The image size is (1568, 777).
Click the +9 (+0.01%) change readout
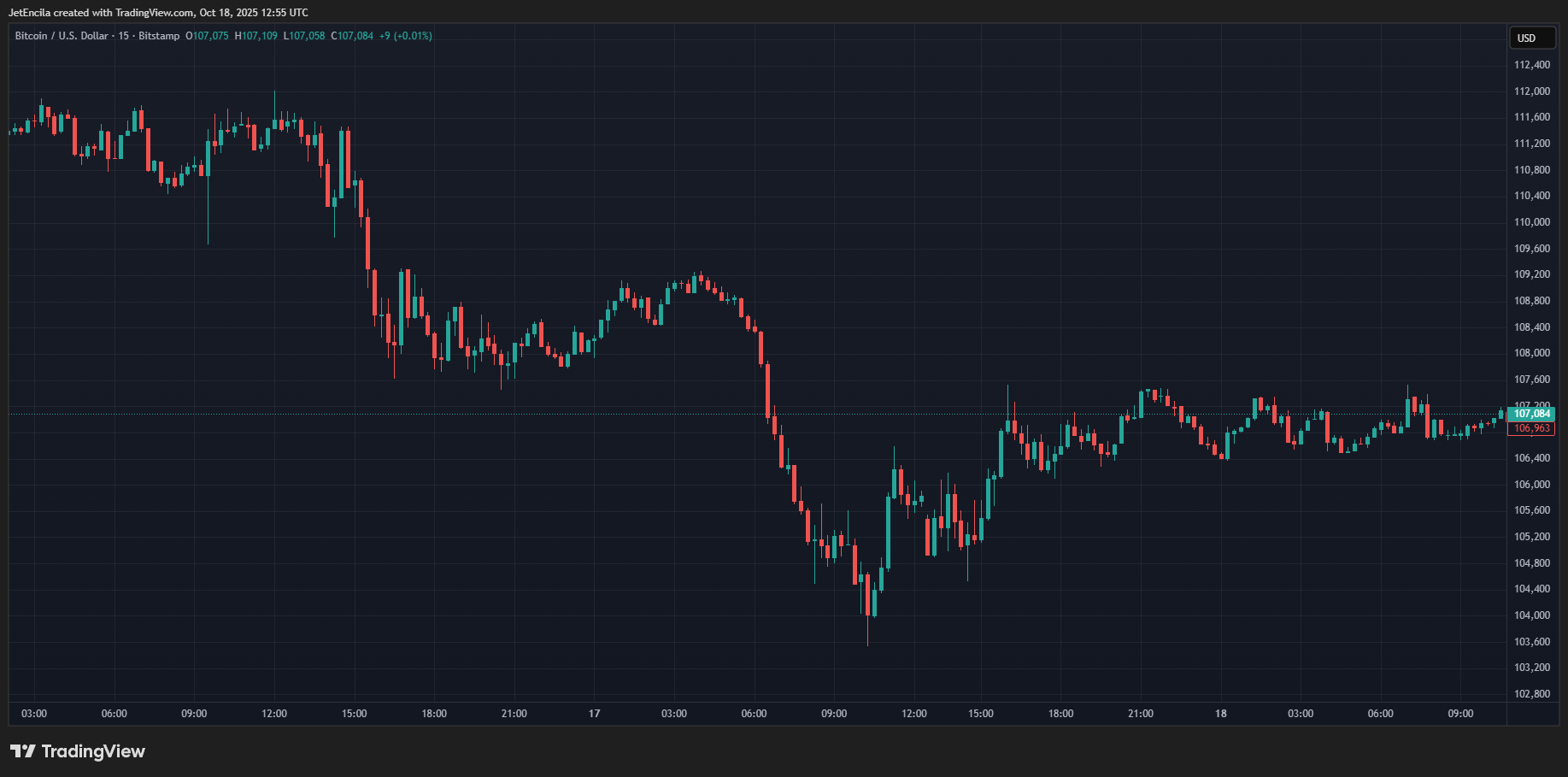coord(406,36)
